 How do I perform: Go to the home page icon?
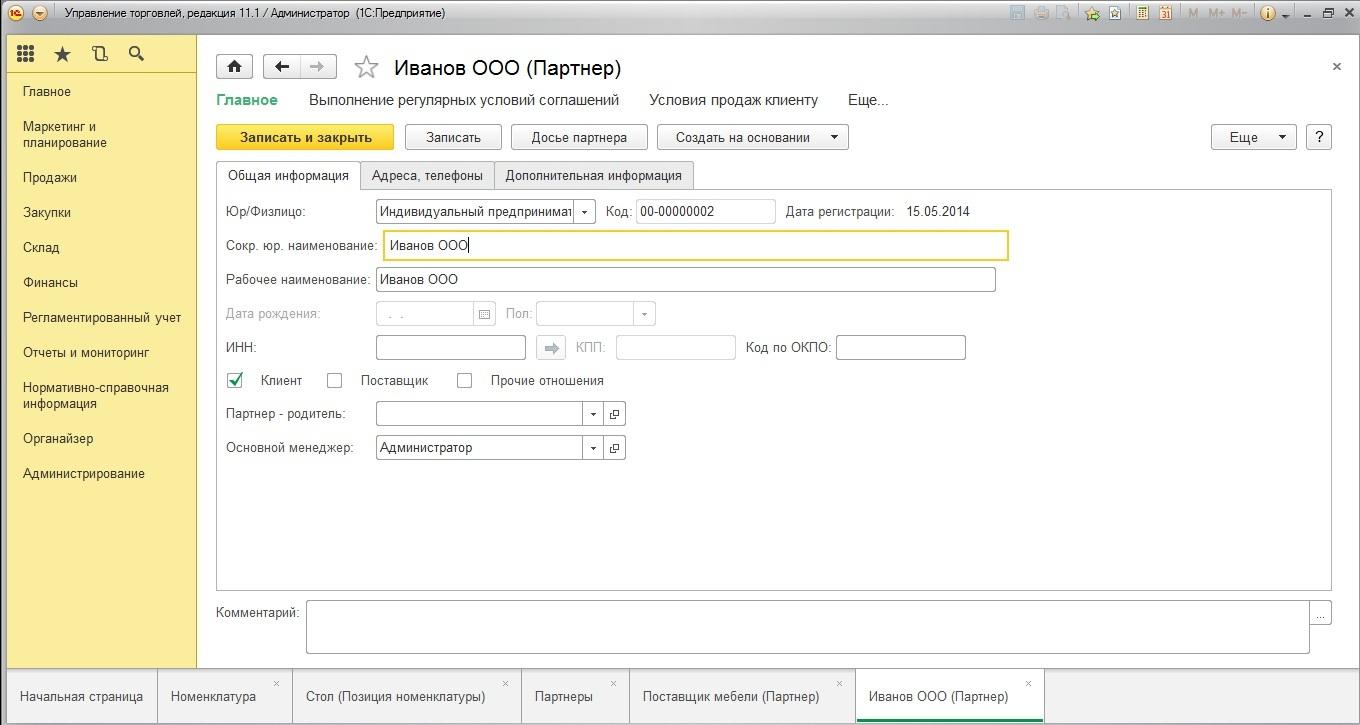234,67
